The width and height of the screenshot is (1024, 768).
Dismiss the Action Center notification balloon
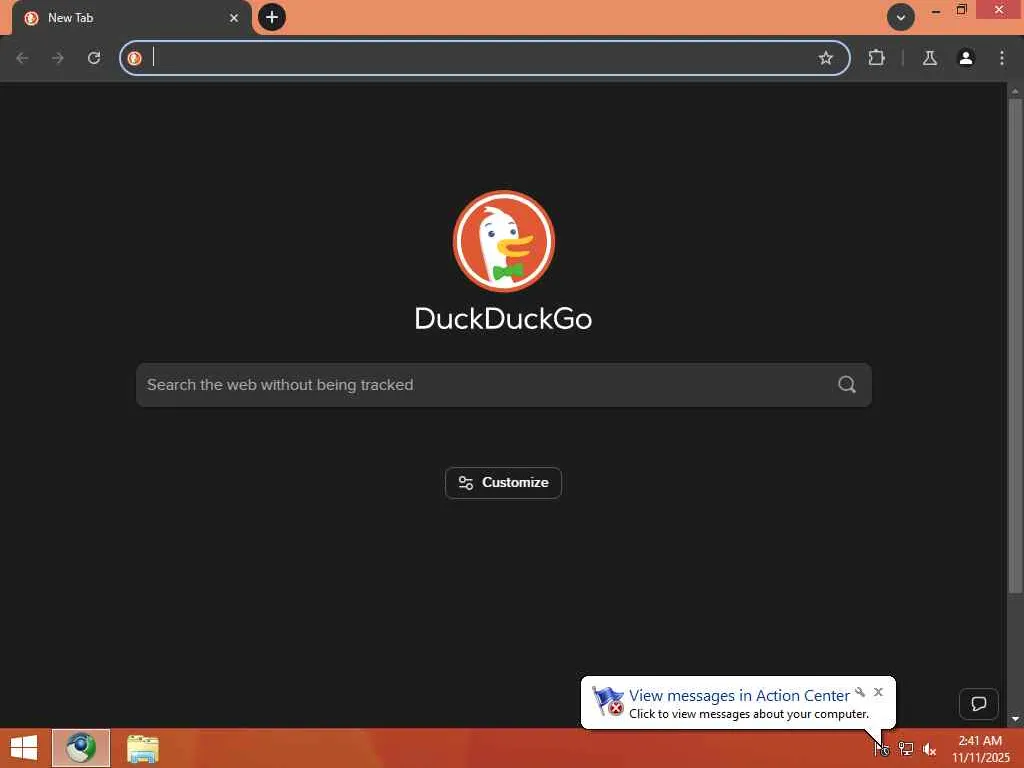pos(878,692)
